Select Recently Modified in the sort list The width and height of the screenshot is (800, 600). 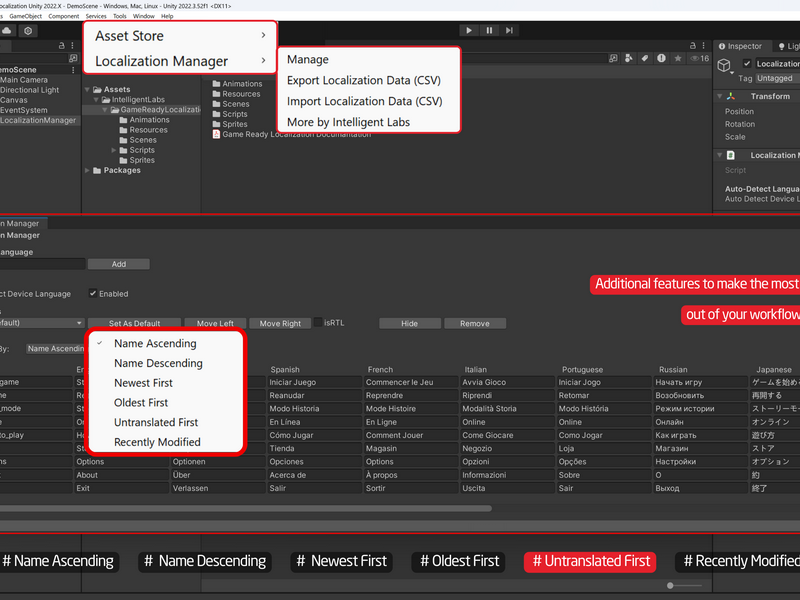pyautogui.click(x=166, y=442)
